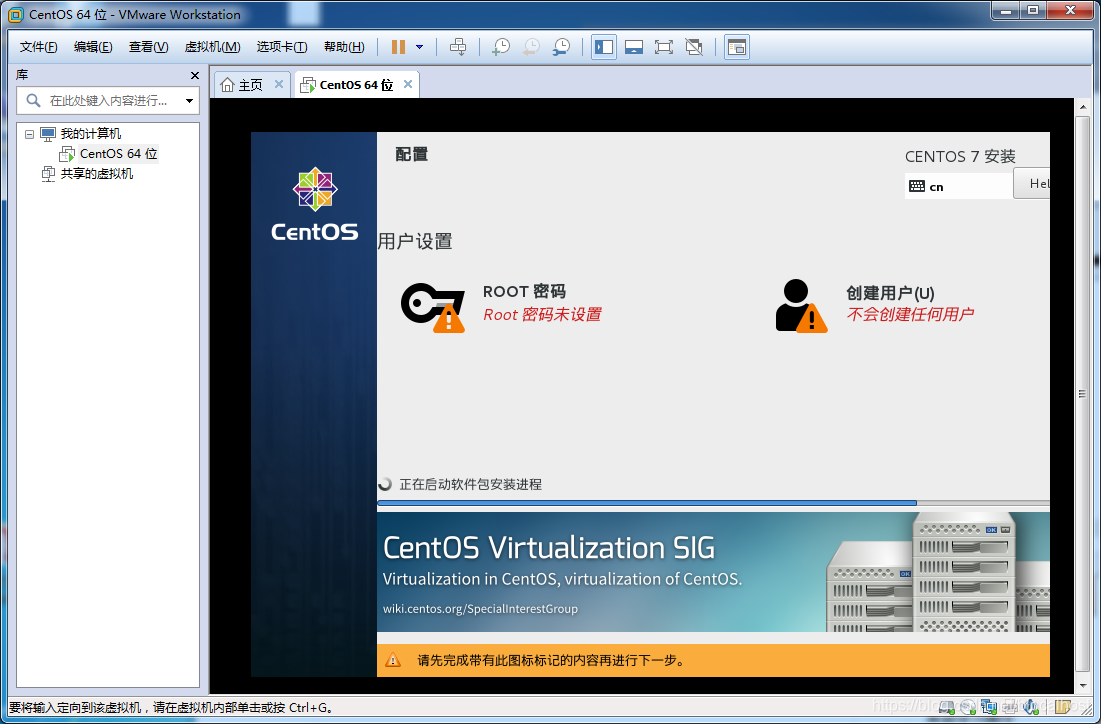Click the 用户设置 heading text
This screenshot has width=1101, height=724.
[x=415, y=242]
